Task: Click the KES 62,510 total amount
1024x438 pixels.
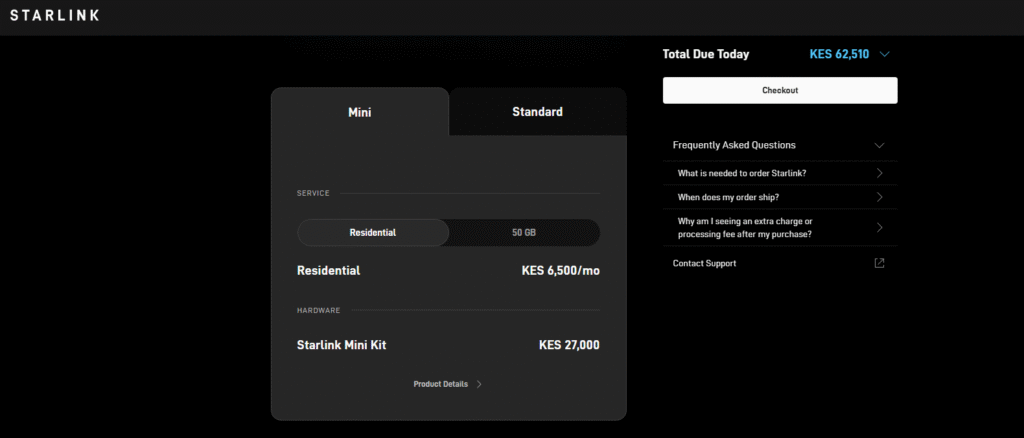Action: pyautogui.click(x=839, y=54)
